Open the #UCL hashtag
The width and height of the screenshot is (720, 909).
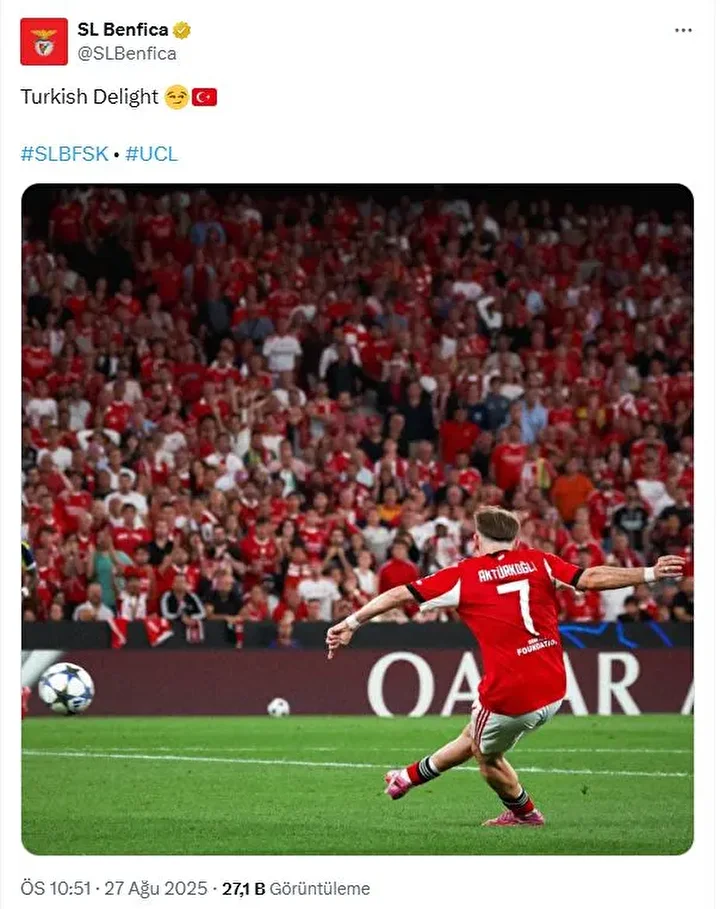[151, 154]
